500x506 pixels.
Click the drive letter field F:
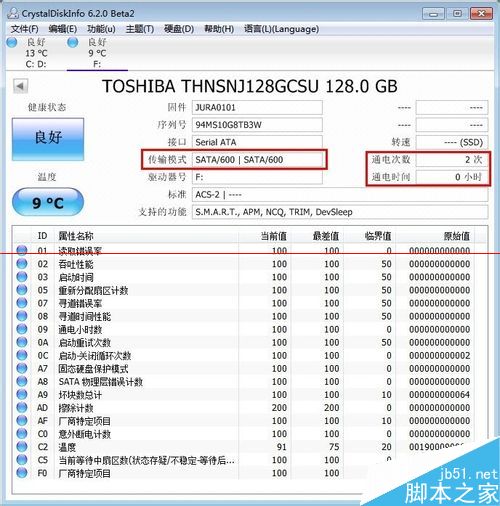click(x=257, y=177)
